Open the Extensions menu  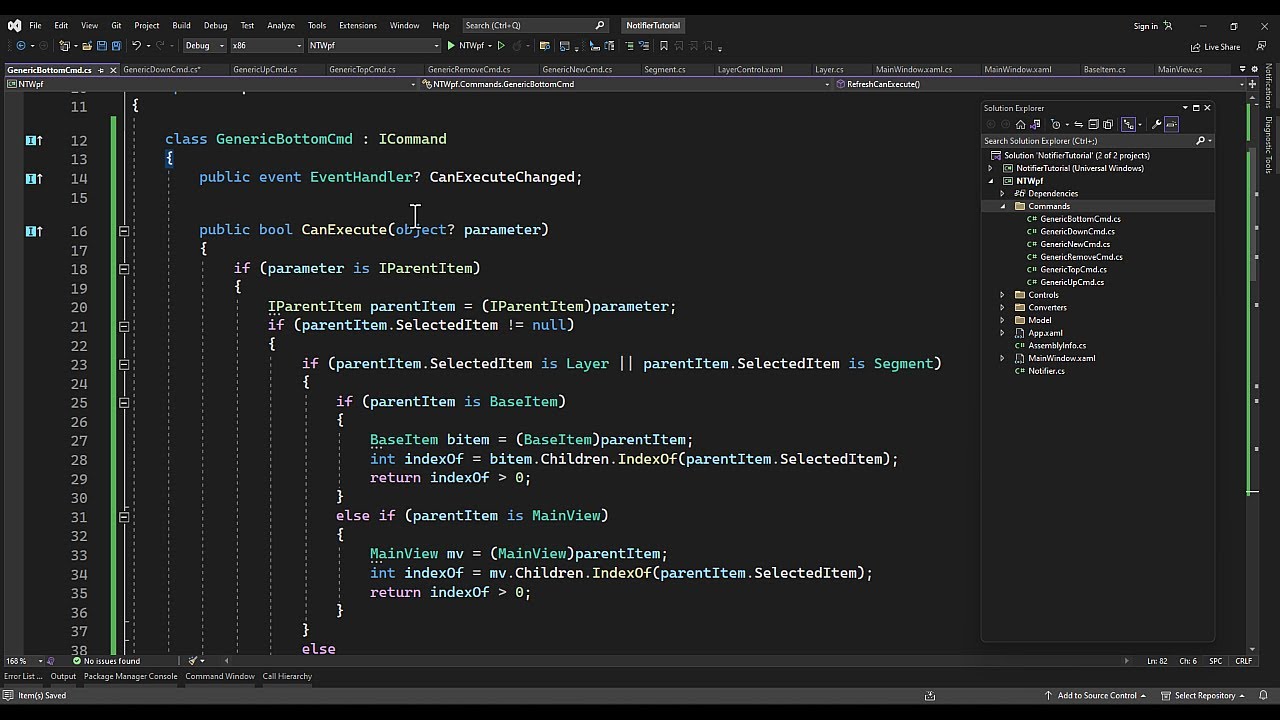[357, 25]
